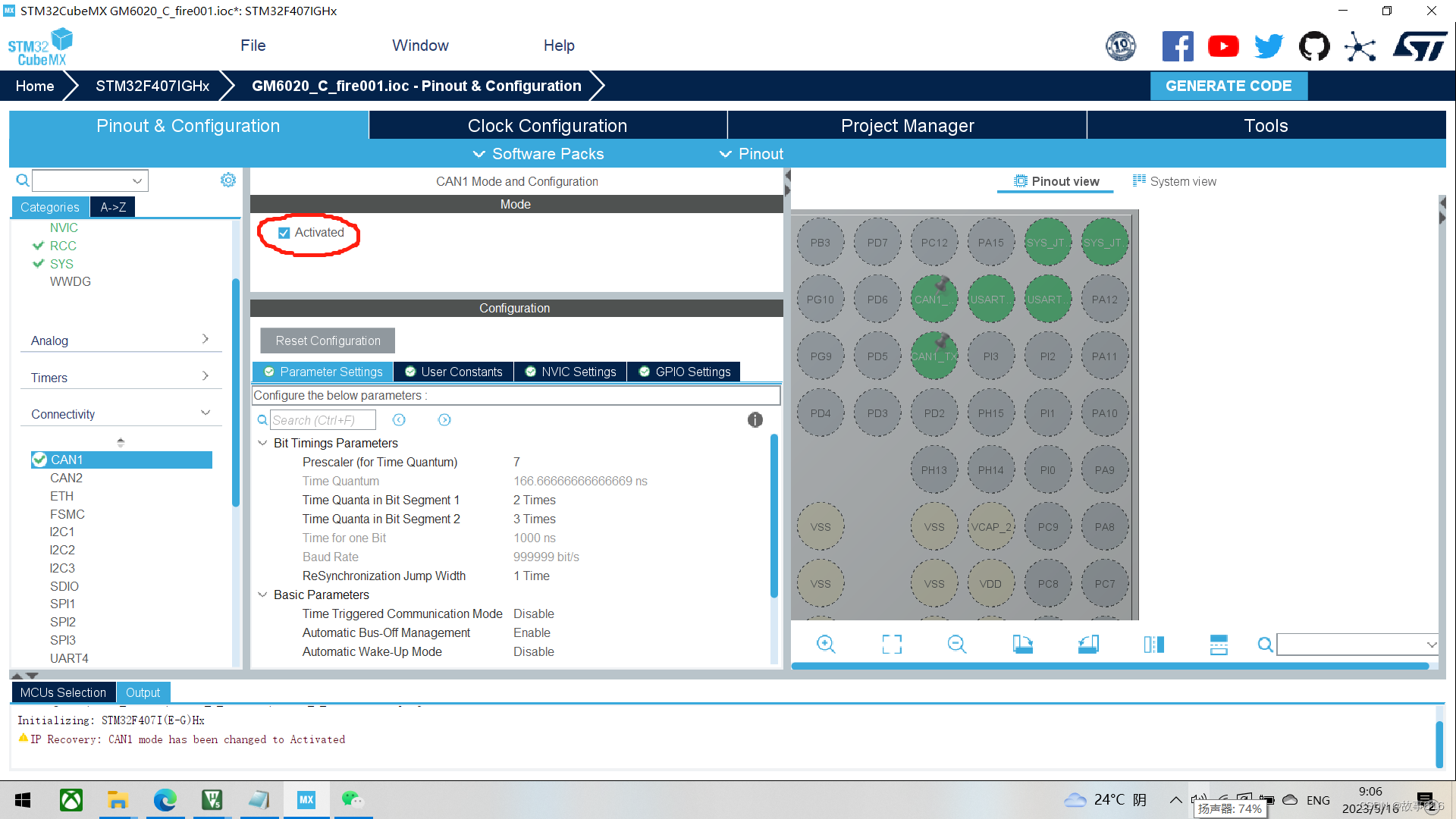Flip the chip view top-bottom

pyautogui.click(x=1219, y=645)
